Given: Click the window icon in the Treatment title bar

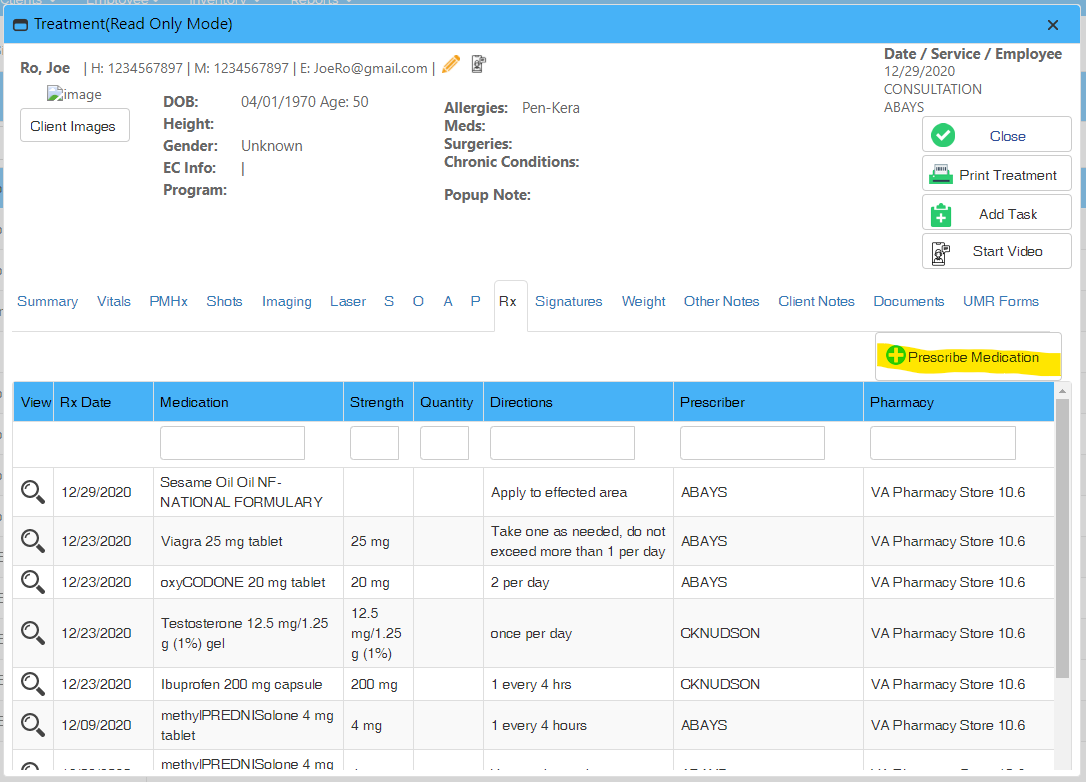Looking at the screenshot, I should [21, 25].
